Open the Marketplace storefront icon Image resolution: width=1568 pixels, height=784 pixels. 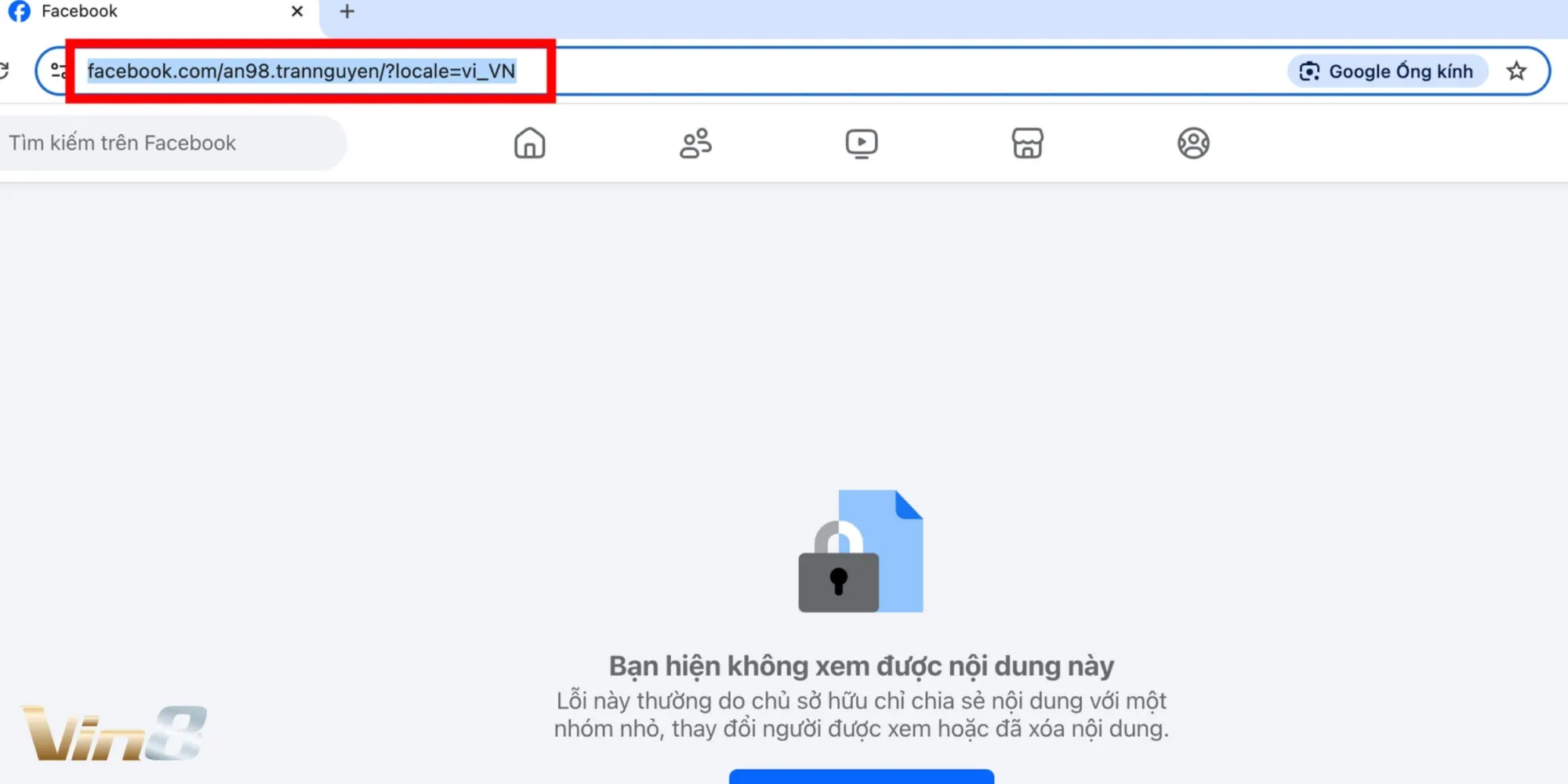click(1027, 143)
